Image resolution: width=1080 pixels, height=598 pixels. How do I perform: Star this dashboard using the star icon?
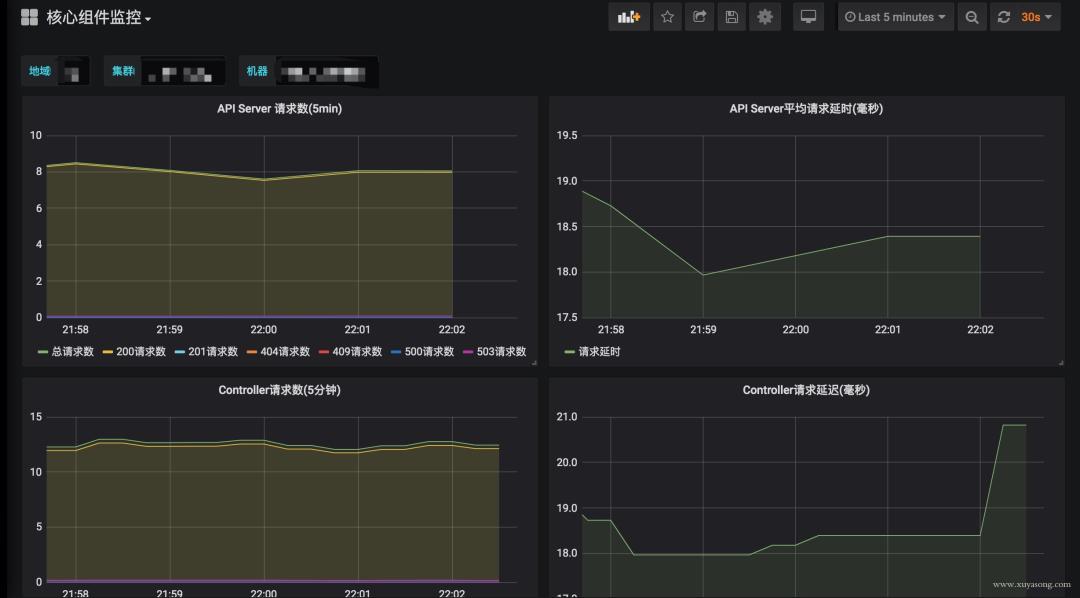[667, 17]
